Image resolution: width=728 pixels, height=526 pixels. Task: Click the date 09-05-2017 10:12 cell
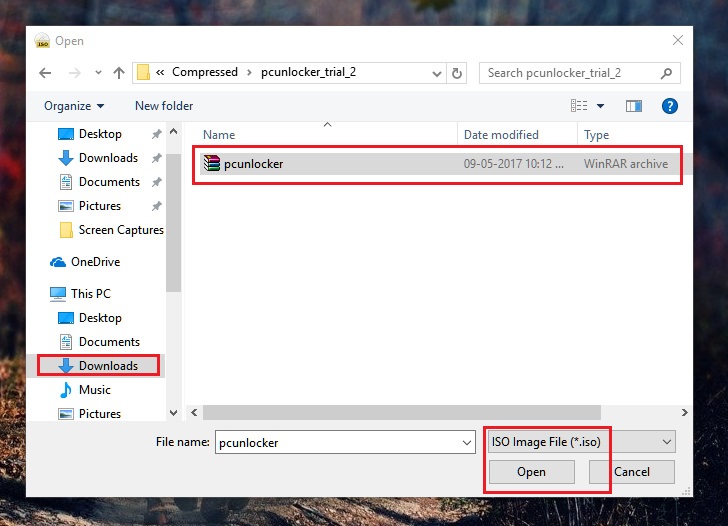pos(514,164)
